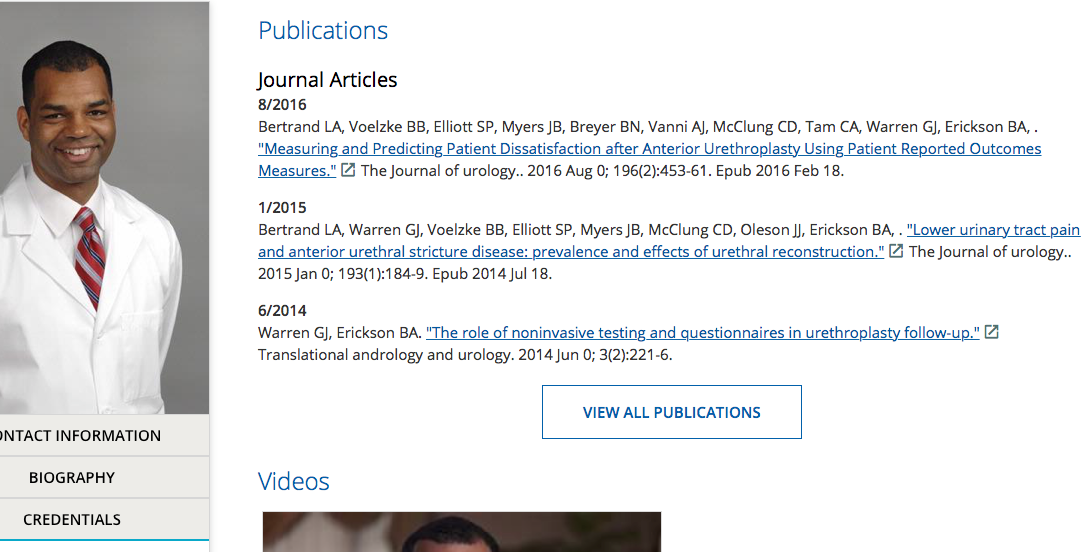Click external link icon after "Measures." title
The height and width of the screenshot is (552, 1090).
click(x=348, y=170)
